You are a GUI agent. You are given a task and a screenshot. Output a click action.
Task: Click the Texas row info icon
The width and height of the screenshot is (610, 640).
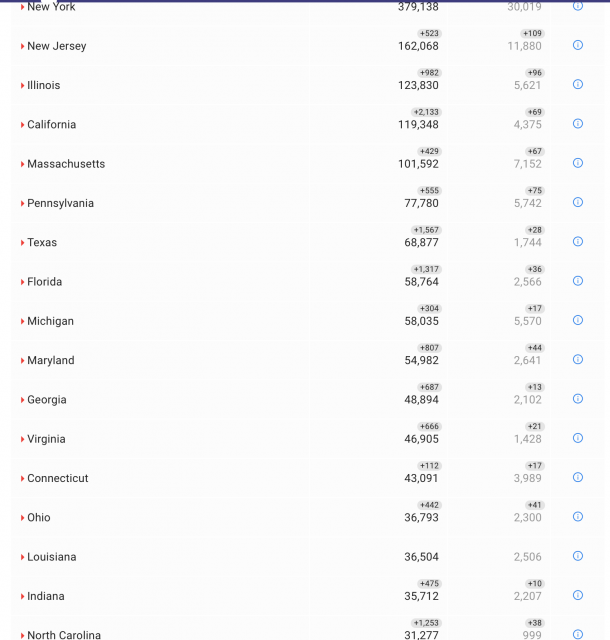(578, 241)
